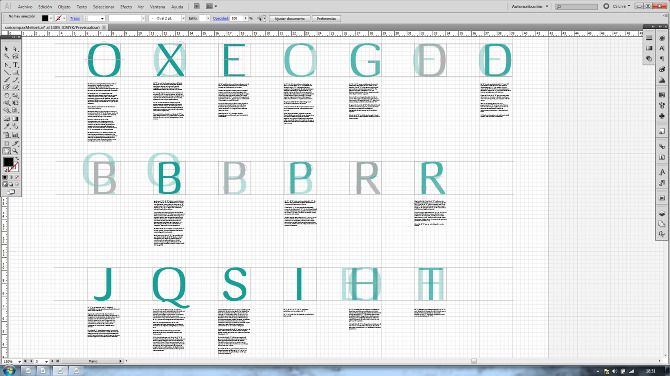Open the fill color dropdown in control bar
The image size is (670, 376).
(50, 18)
